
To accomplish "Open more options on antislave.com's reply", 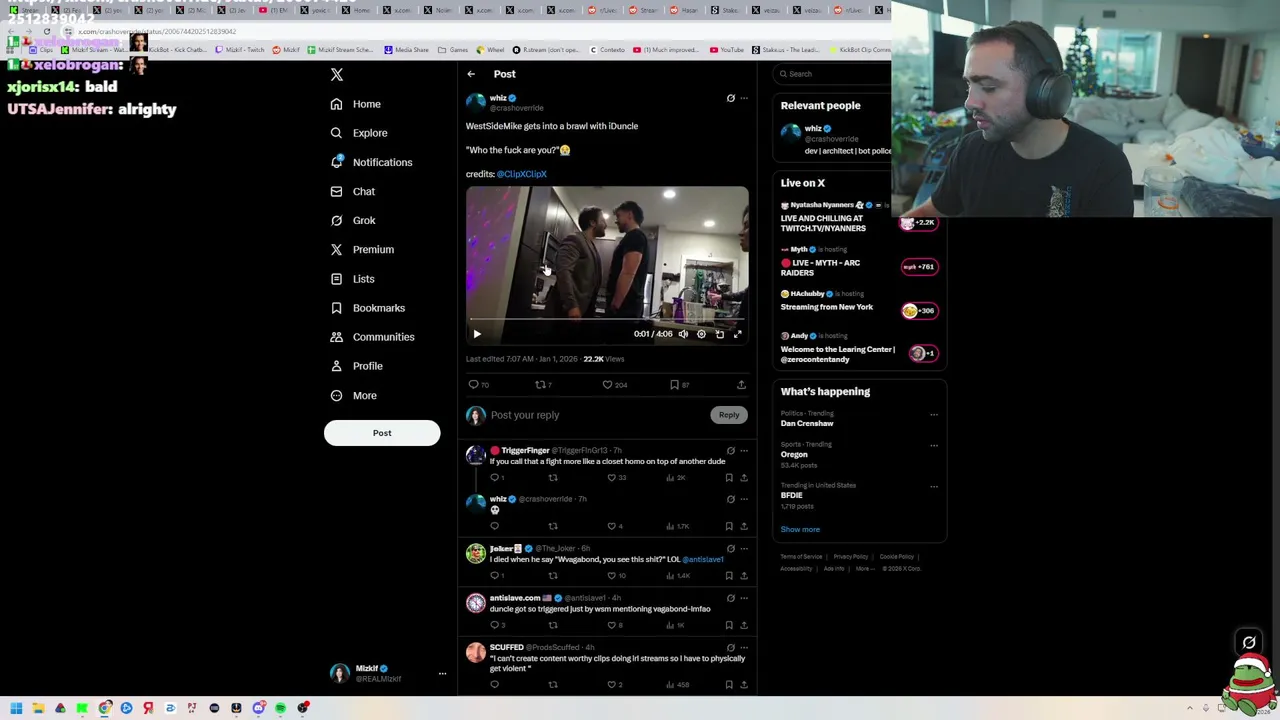I will 744,598.
